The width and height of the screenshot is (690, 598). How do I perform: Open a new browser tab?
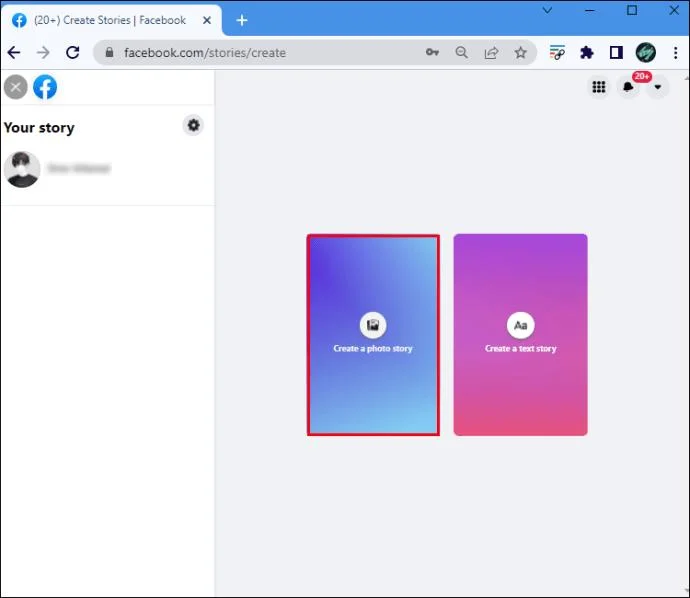(x=242, y=20)
